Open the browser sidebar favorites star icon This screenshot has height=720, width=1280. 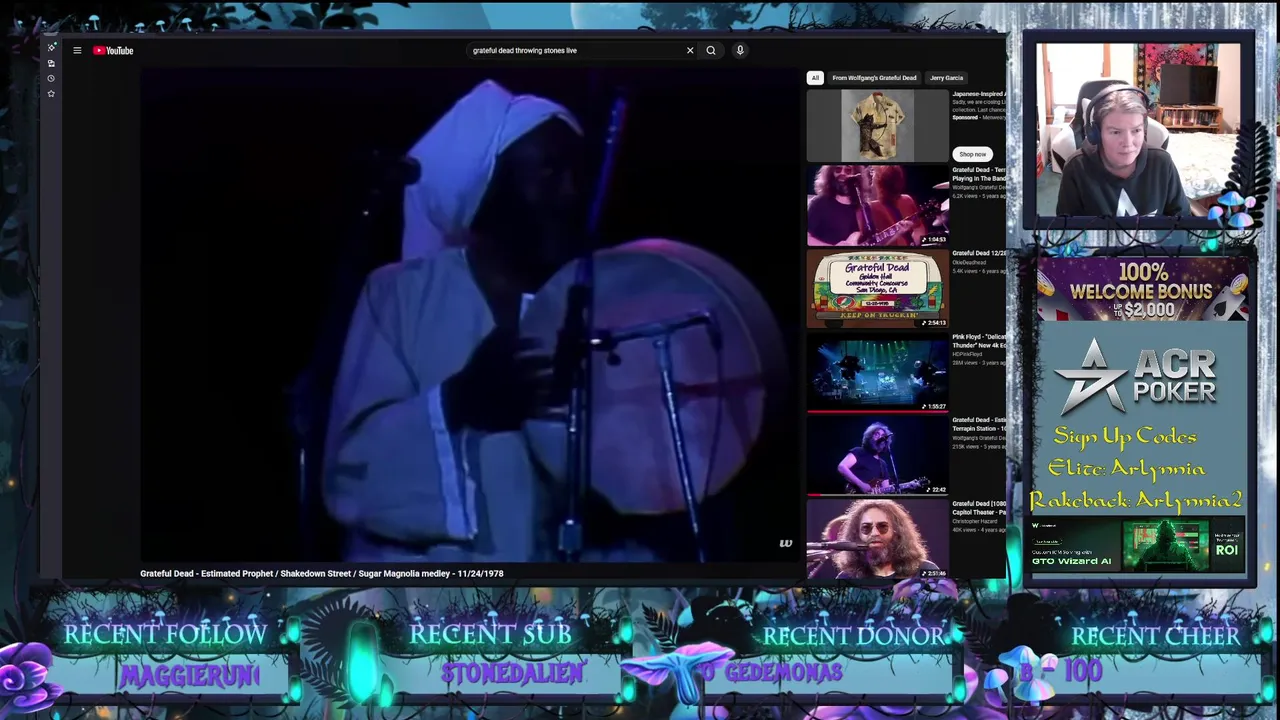click(51, 93)
